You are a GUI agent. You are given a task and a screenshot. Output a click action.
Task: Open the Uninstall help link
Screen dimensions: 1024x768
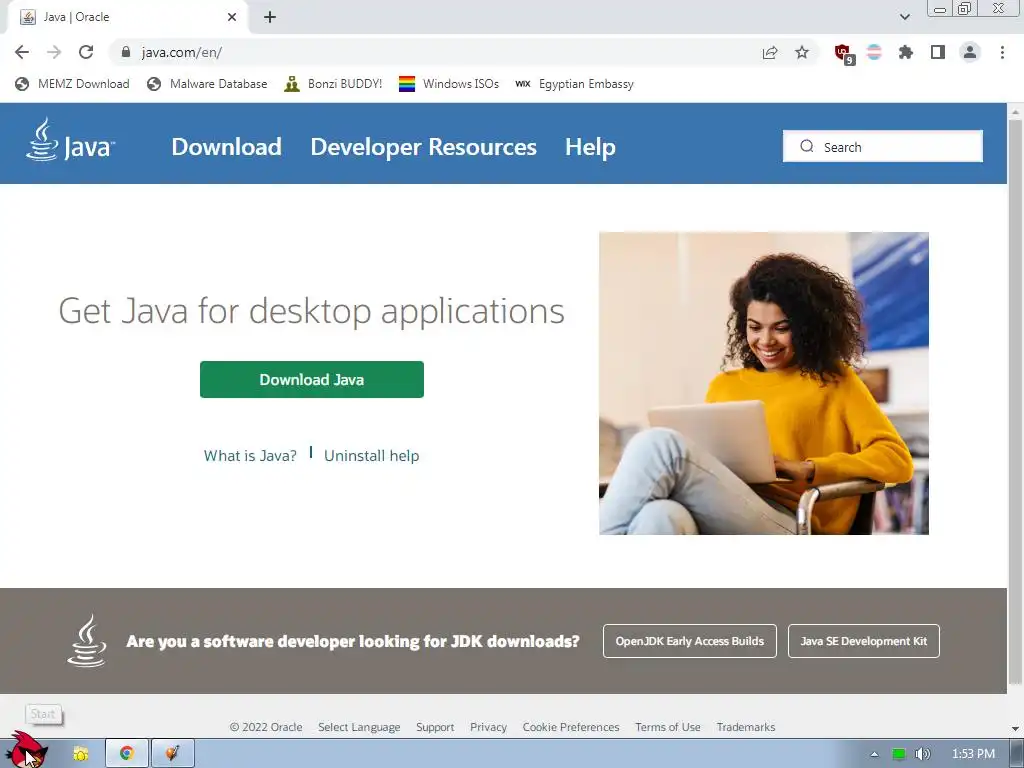coord(372,456)
